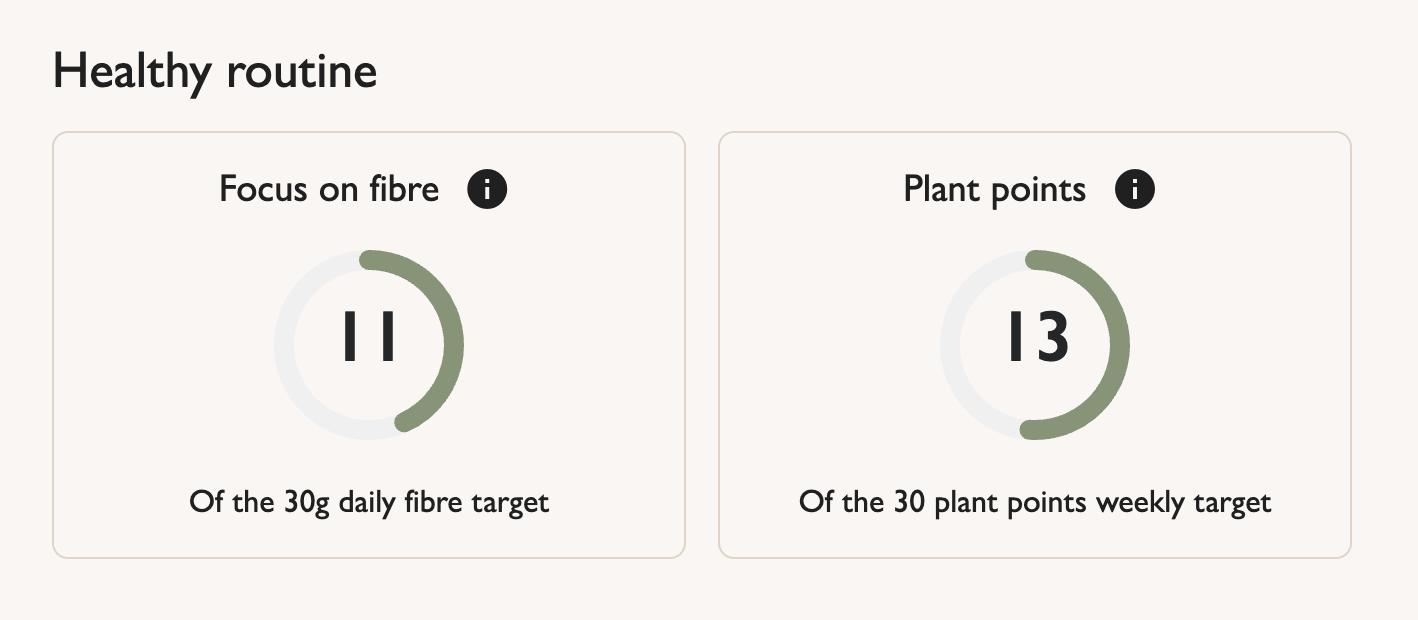Click the word 'Healthy' in the section heading
This screenshot has height=620, width=1418.
(129, 72)
